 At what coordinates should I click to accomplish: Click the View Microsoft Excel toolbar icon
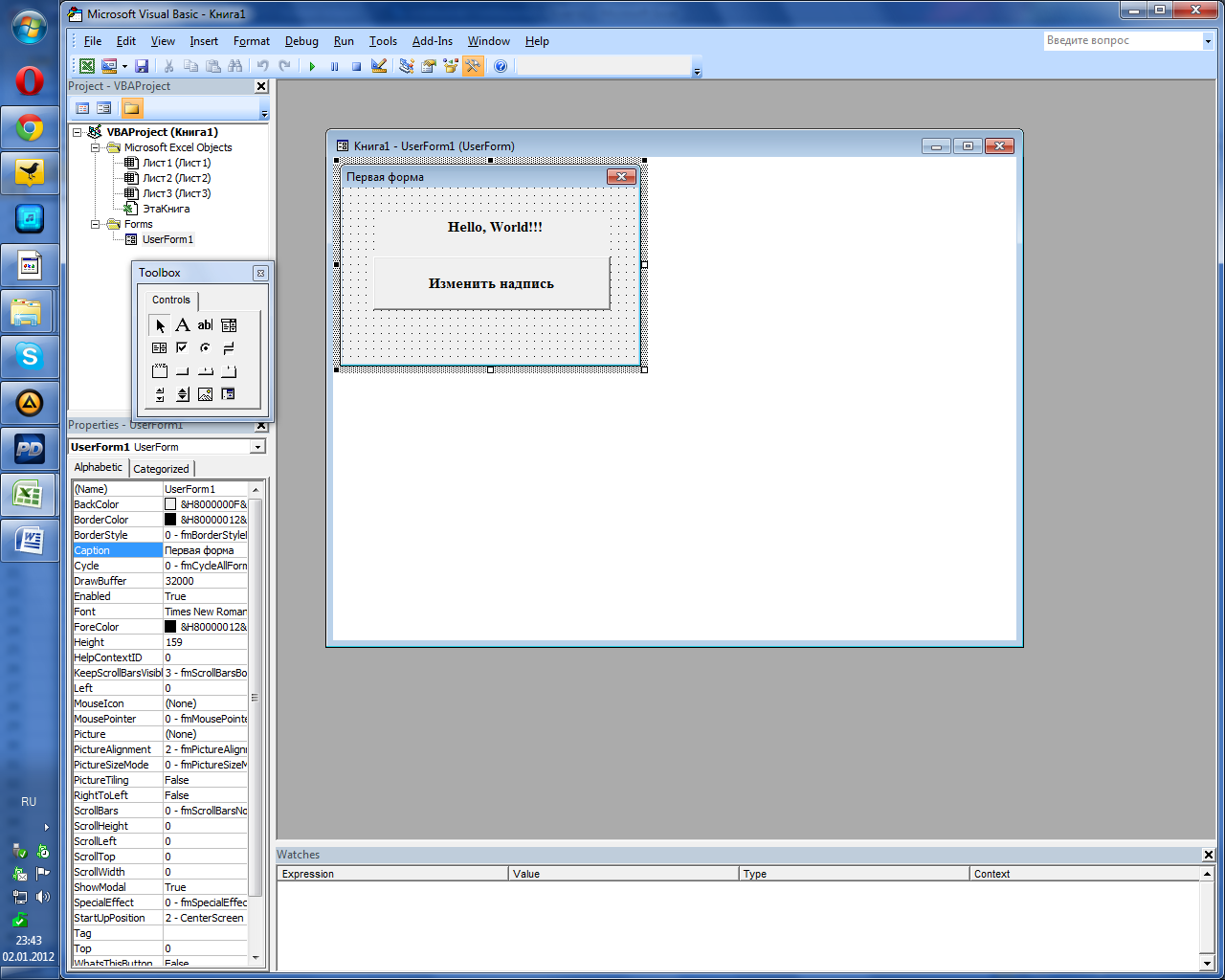87,66
